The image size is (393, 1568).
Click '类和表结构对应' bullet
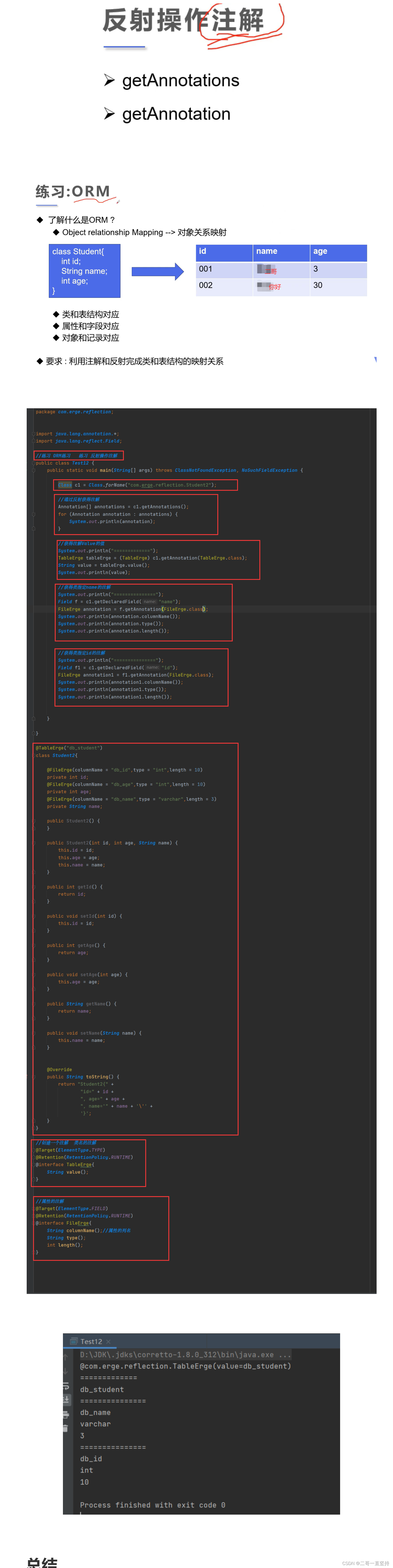pos(91,315)
